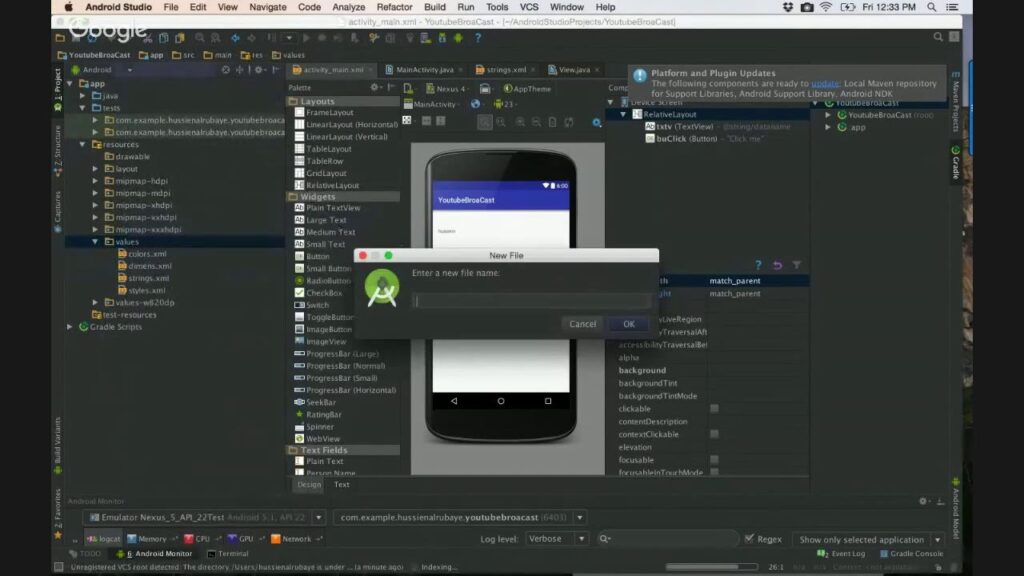The height and width of the screenshot is (576, 1024).
Task: Open the AppTheme selector
Action: pyautogui.click(x=527, y=88)
